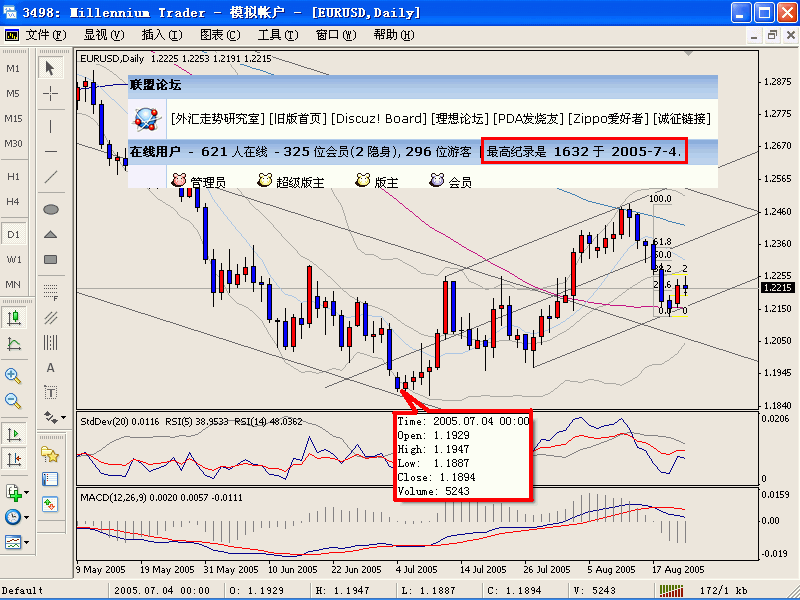
Task: Toggle chart auto-scroll
Action: click(x=14, y=434)
